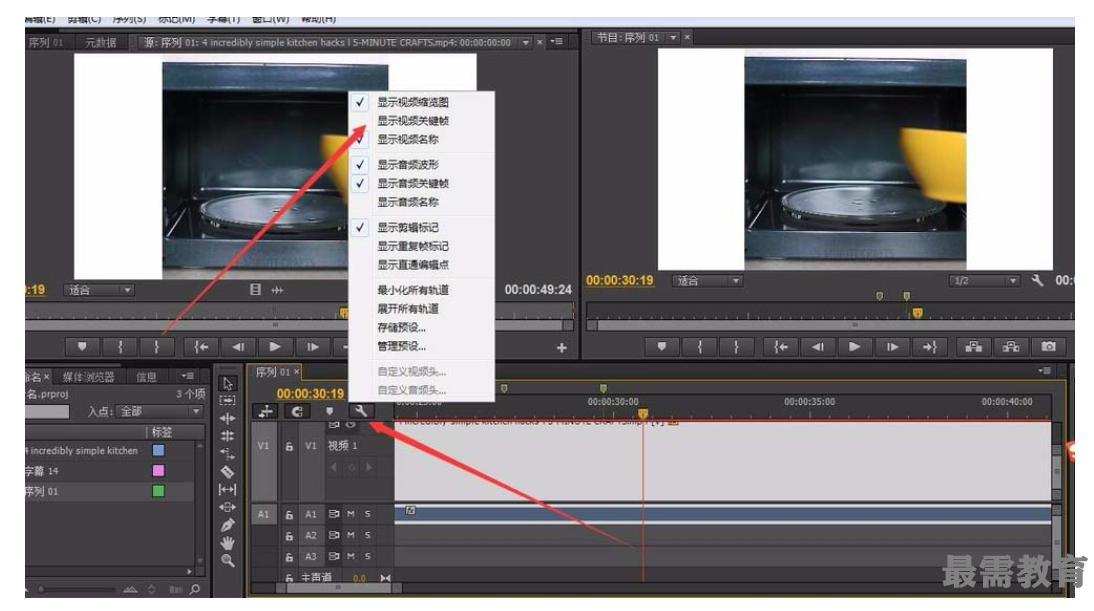
Task: Click the Lift button in program monitor
Action: (x=973, y=347)
